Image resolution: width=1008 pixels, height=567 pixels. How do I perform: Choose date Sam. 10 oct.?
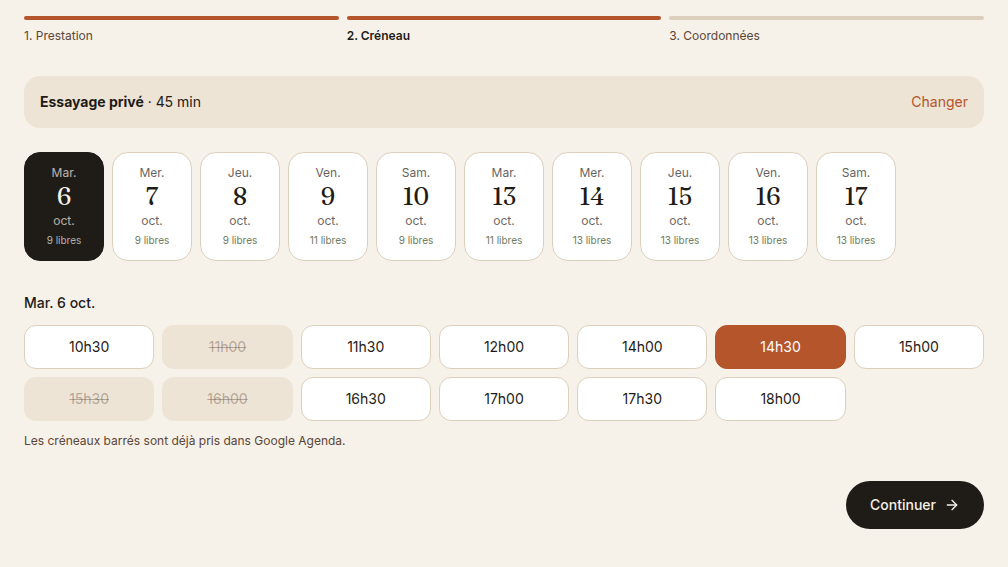(x=416, y=206)
